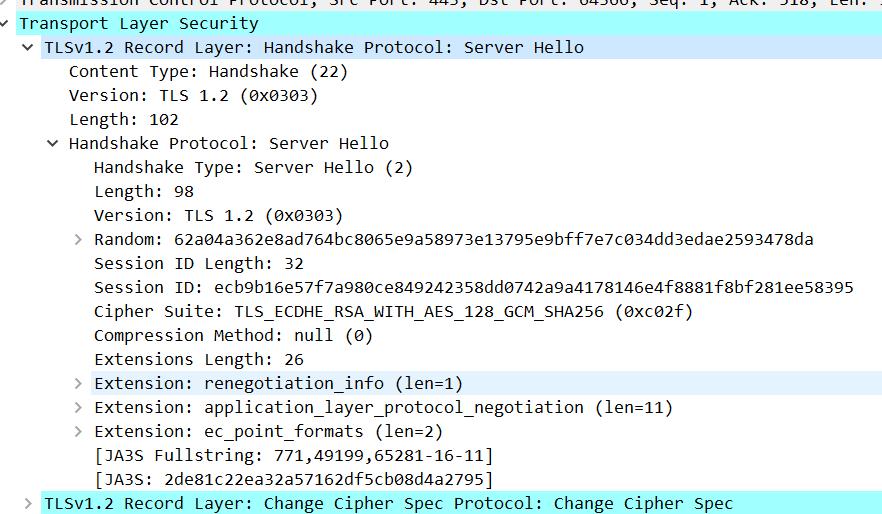The width and height of the screenshot is (882, 514).
Task: Highlight the Session ID Length: 32 row
Action: (x=198, y=263)
